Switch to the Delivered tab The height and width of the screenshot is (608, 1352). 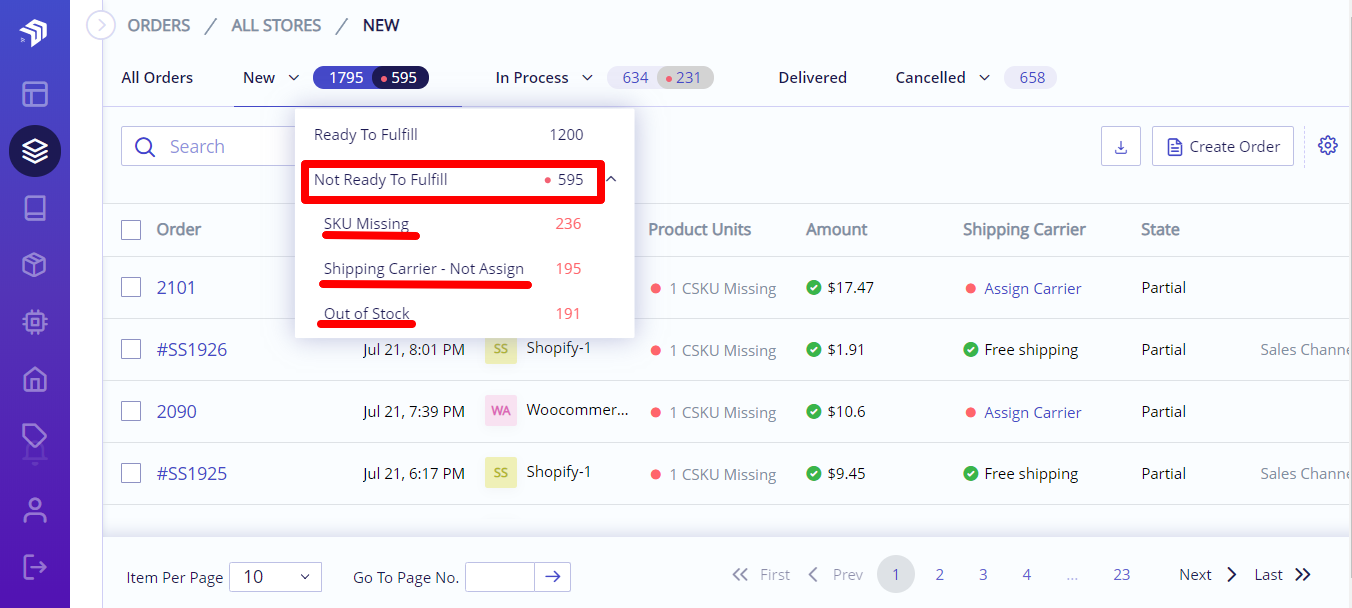click(x=812, y=78)
